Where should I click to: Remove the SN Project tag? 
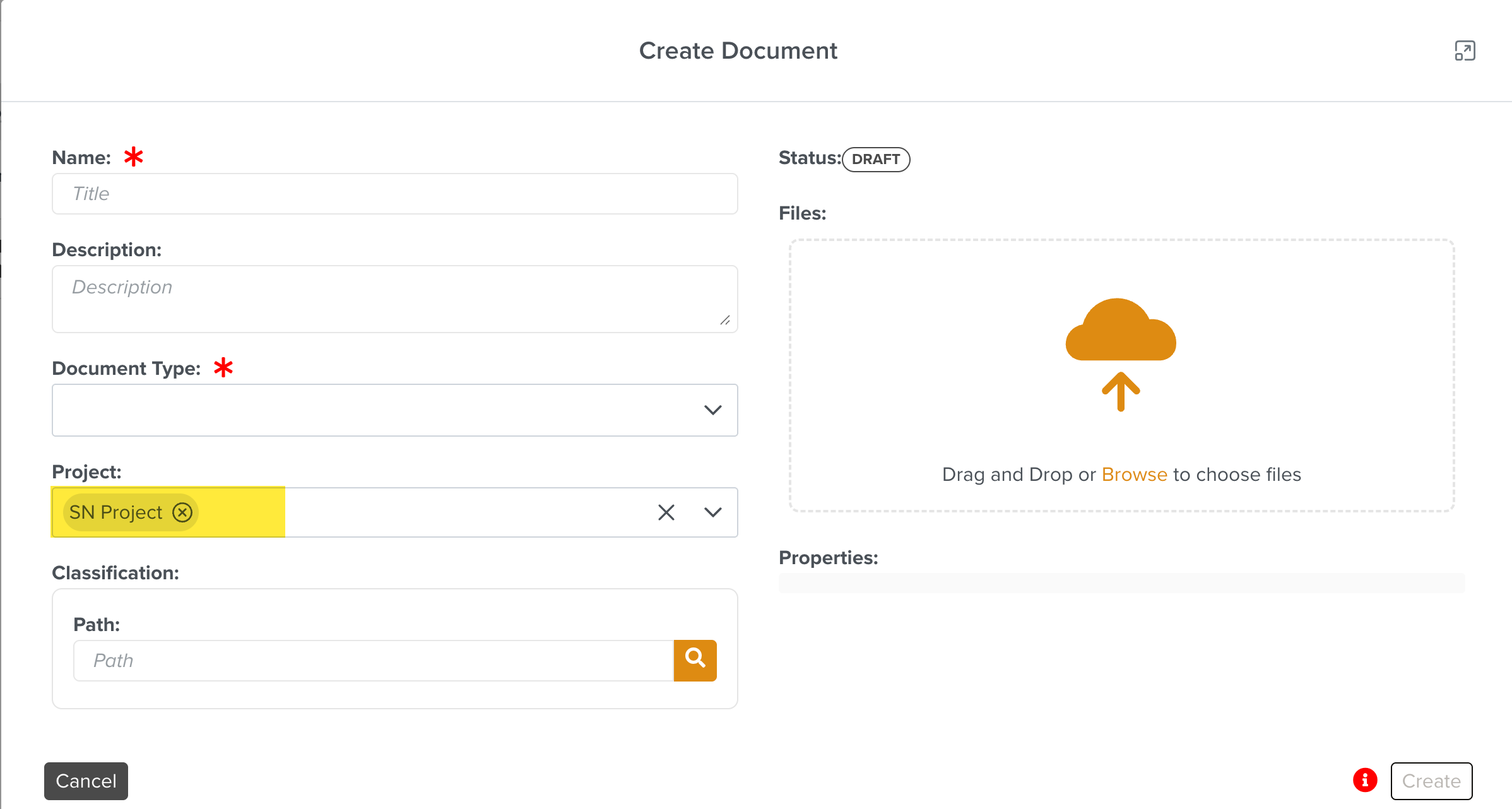(182, 512)
